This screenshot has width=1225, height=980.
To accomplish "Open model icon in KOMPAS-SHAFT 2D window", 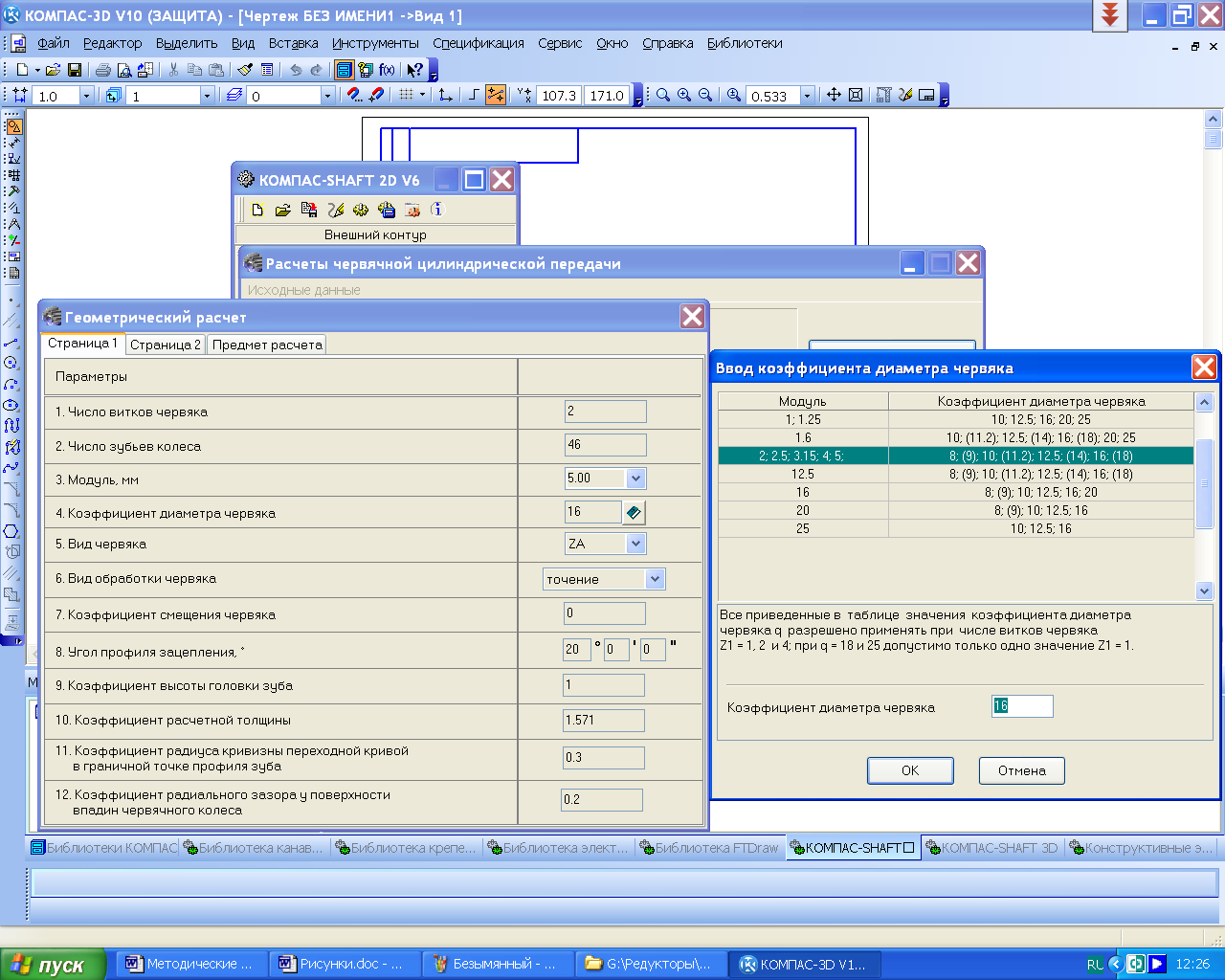I will [283, 210].
